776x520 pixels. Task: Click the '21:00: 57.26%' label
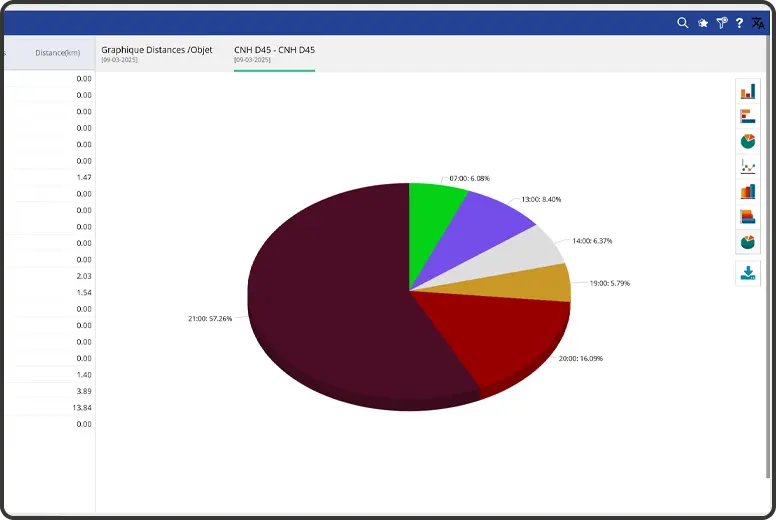click(x=210, y=319)
